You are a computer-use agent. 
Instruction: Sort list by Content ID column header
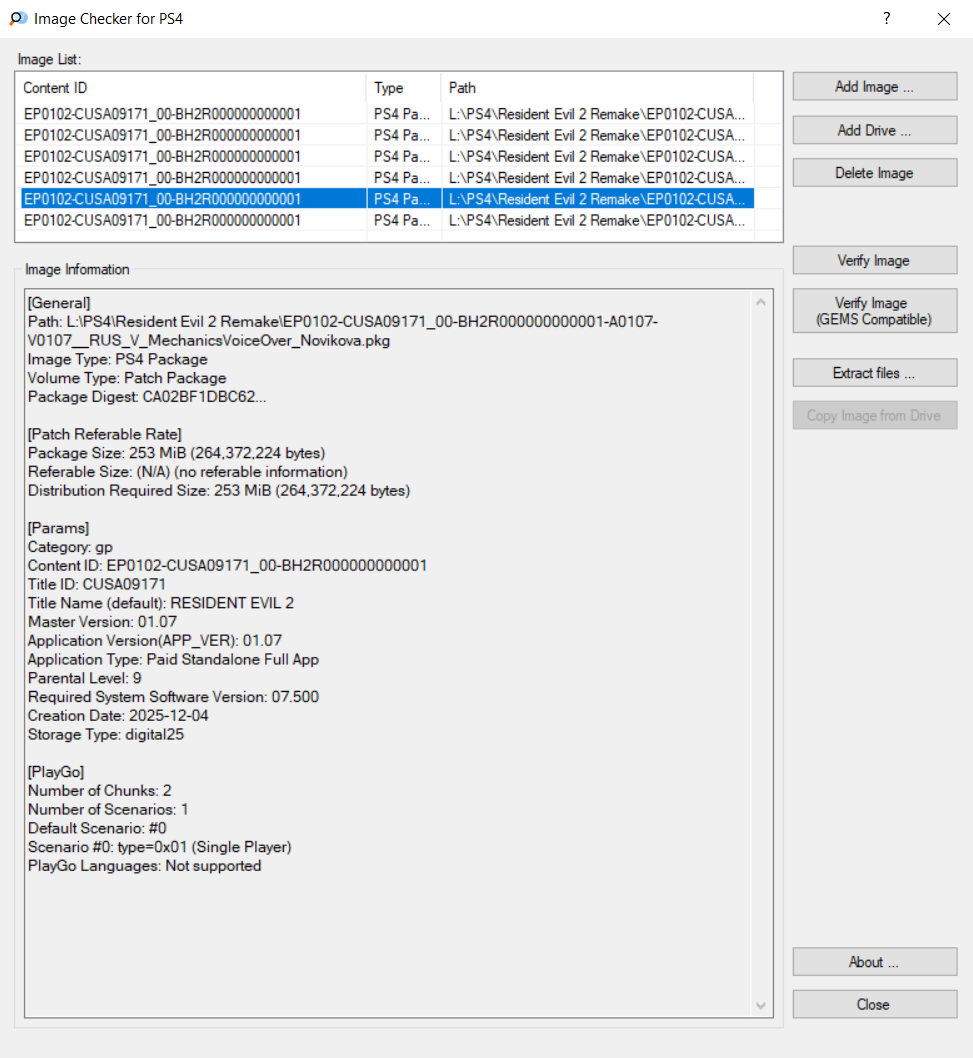pyautogui.click(x=190, y=88)
